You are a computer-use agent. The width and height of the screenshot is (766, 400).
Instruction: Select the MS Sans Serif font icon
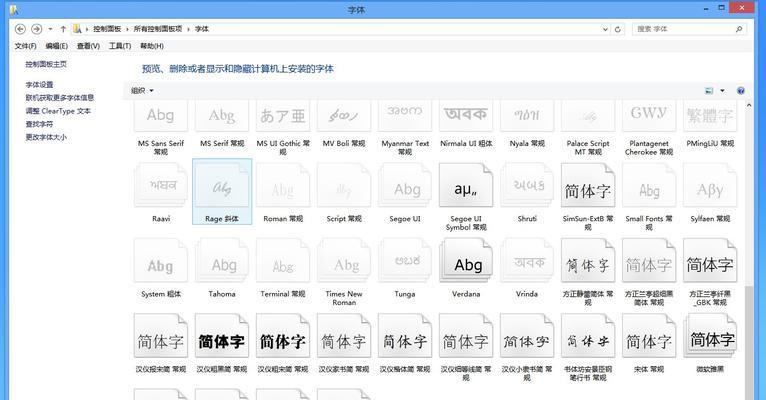tap(161, 116)
